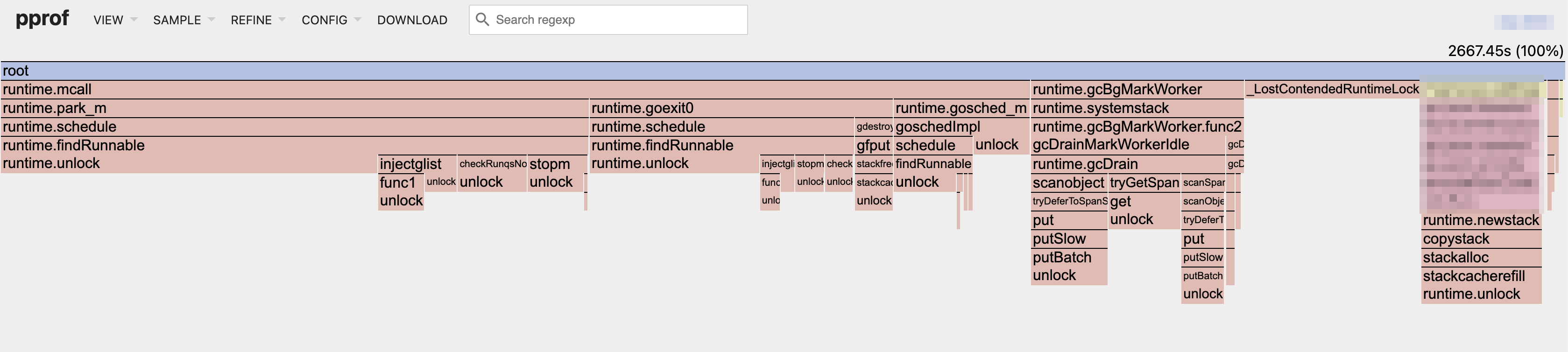The height and width of the screenshot is (352, 1568).
Task: Click the DOWNLOAD menu item
Action: click(412, 20)
